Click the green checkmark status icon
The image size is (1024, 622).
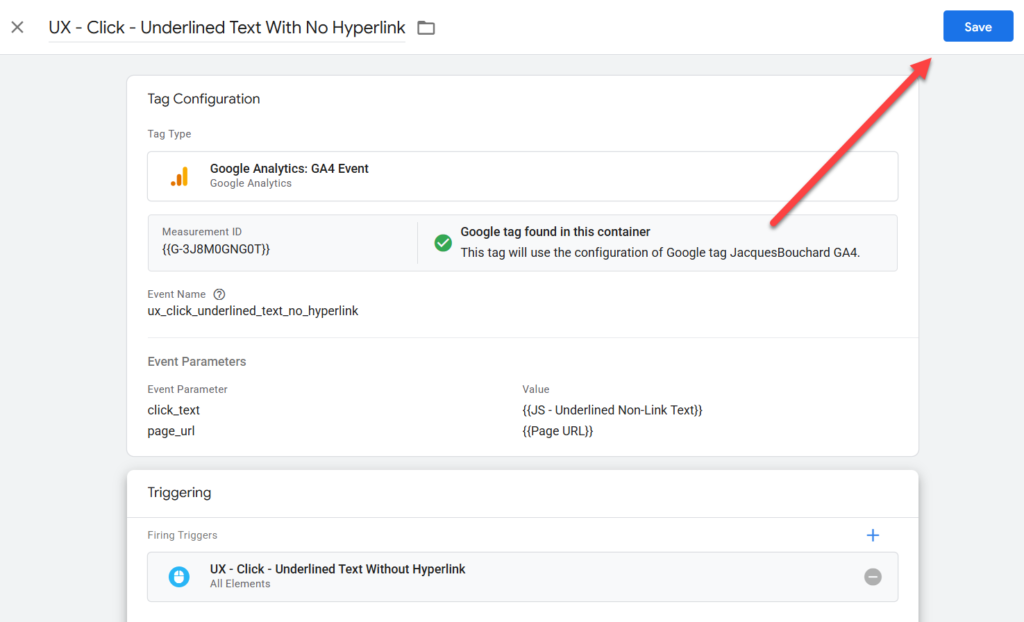point(443,243)
